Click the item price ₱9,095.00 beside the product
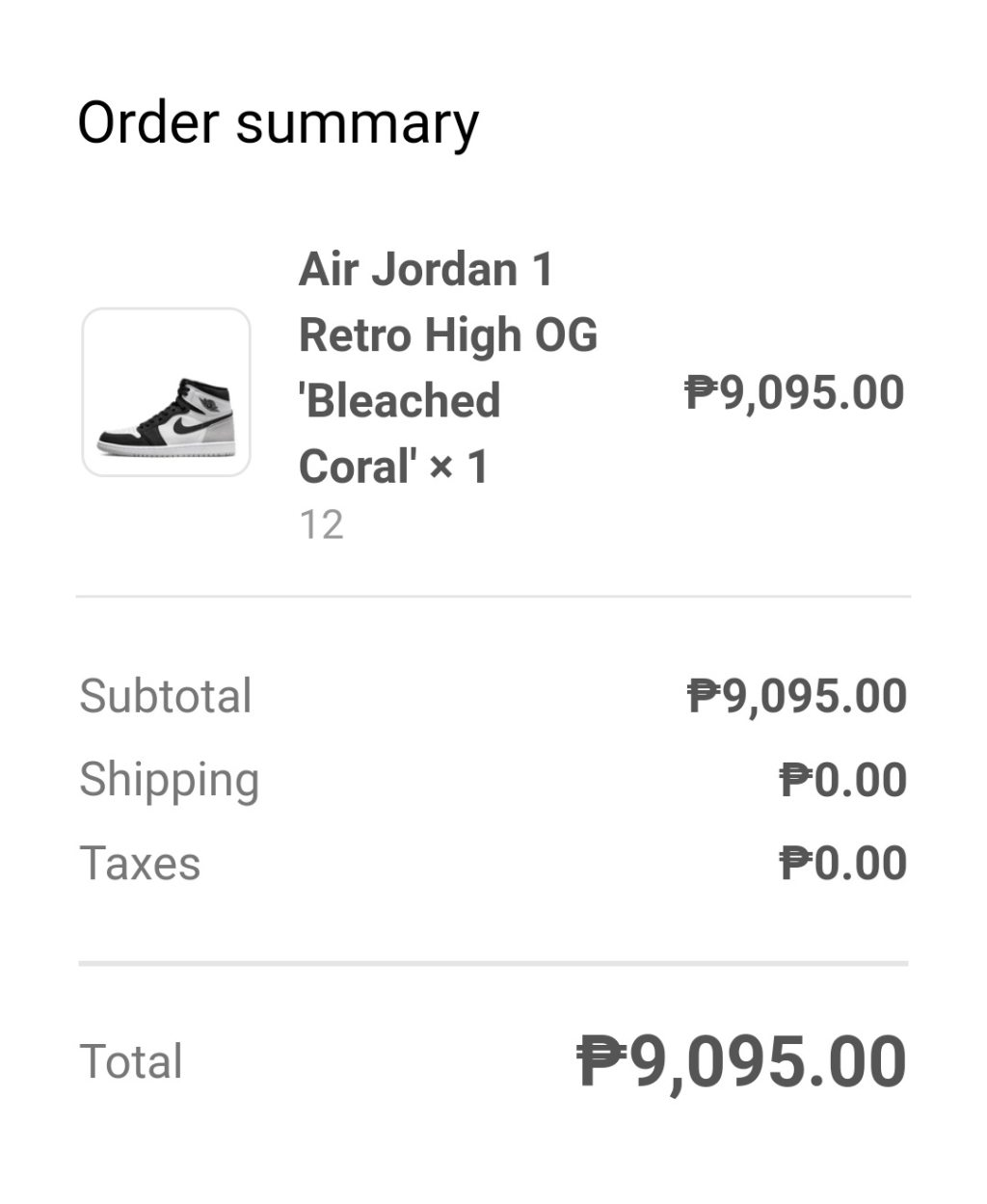Image resolution: width=987 pixels, height=1204 pixels. (x=794, y=392)
